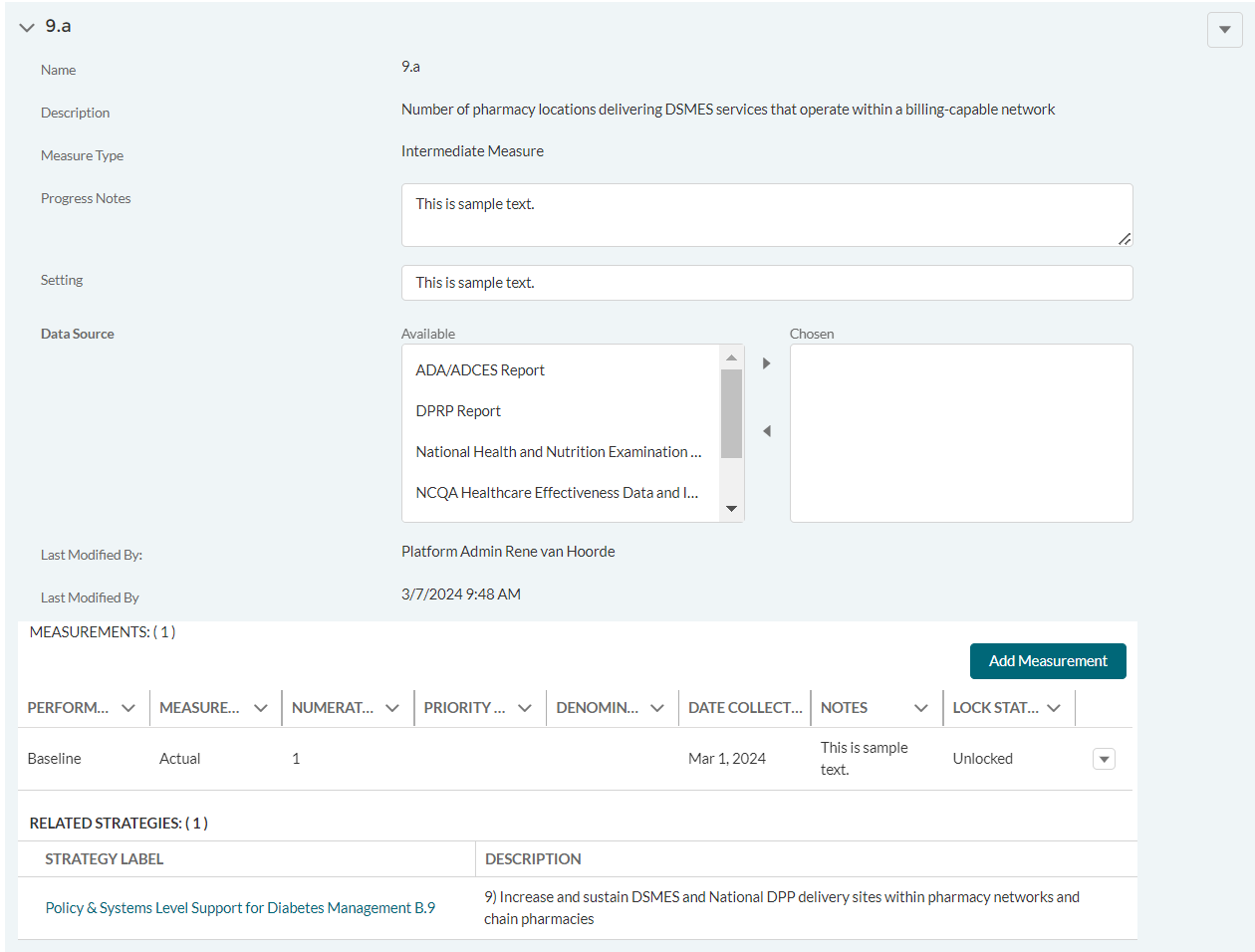The width and height of the screenshot is (1255, 952).
Task: Open the Priority column chevron menu
Action: pos(525,708)
